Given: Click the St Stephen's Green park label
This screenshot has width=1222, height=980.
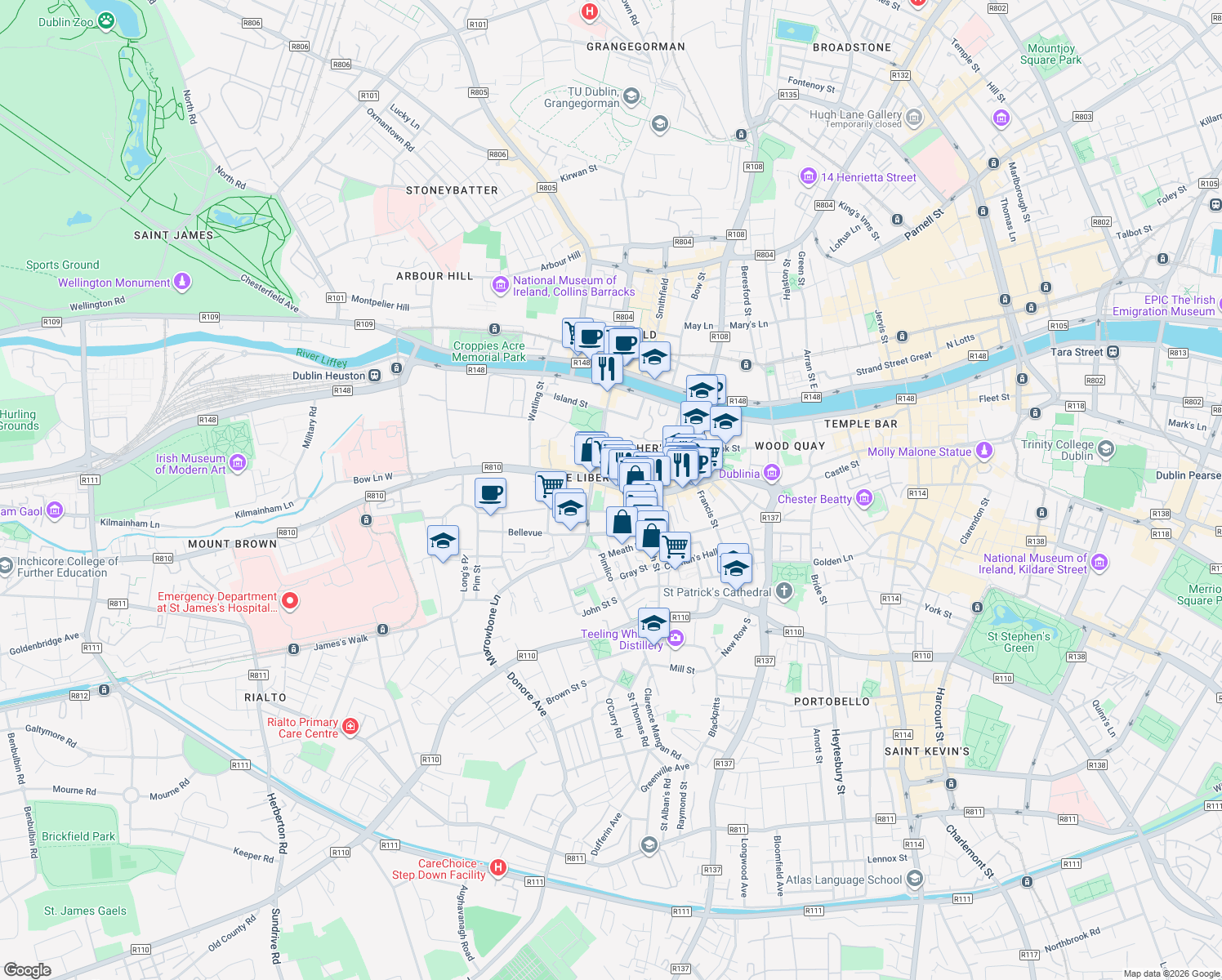Looking at the screenshot, I should pos(1019,642).
